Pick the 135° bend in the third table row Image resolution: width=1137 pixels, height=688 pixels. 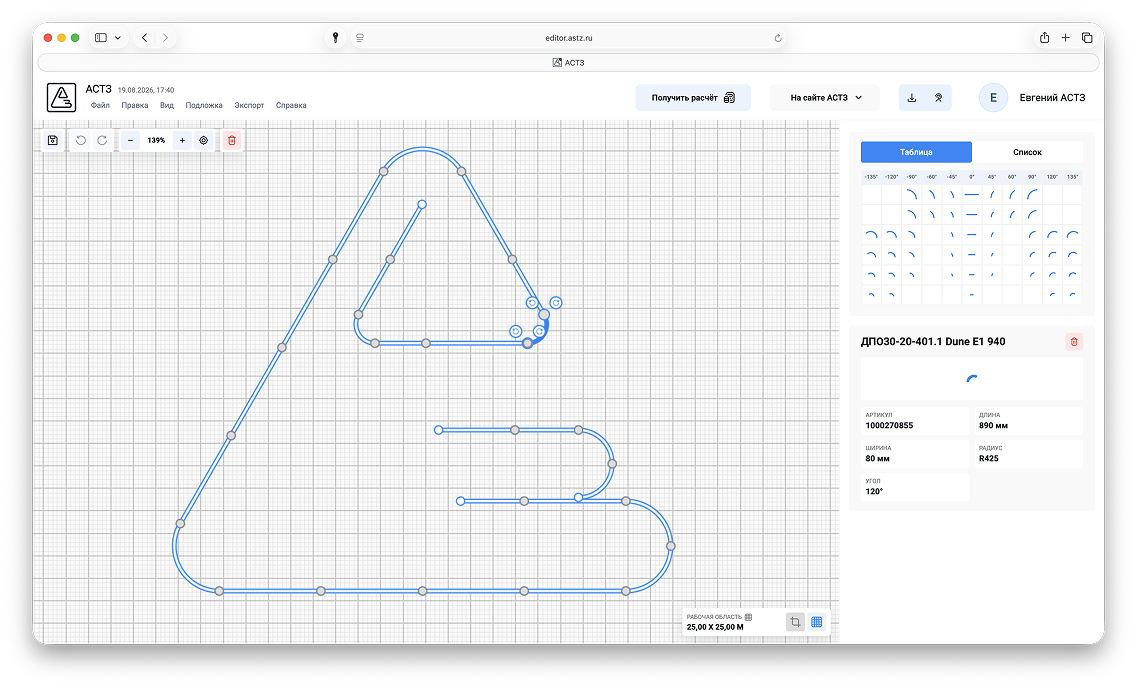point(1072,235)
